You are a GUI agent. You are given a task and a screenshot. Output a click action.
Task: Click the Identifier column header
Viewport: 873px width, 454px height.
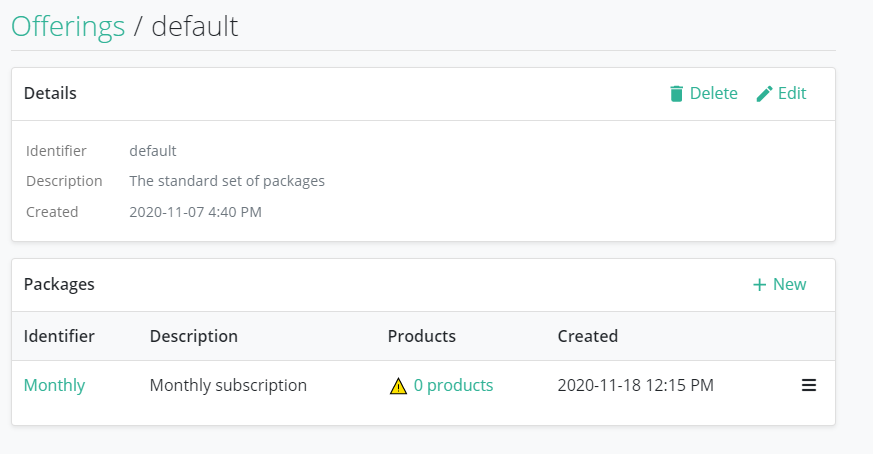(59, 336)
